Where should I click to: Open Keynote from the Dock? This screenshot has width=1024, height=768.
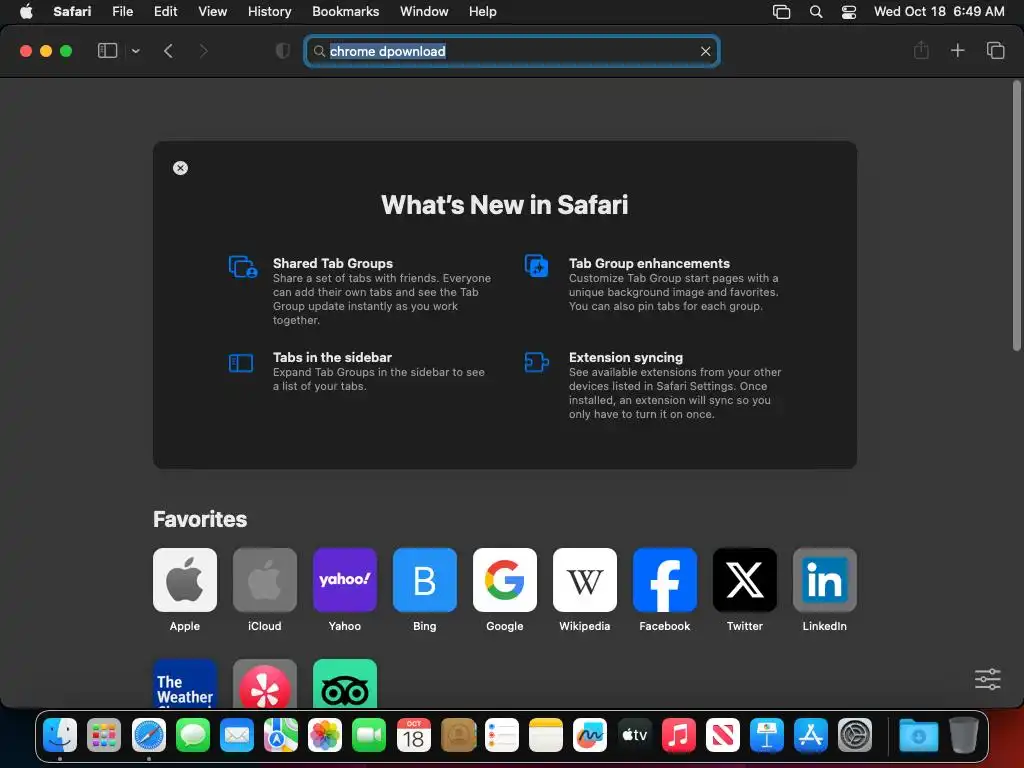[x=767, y=735]
